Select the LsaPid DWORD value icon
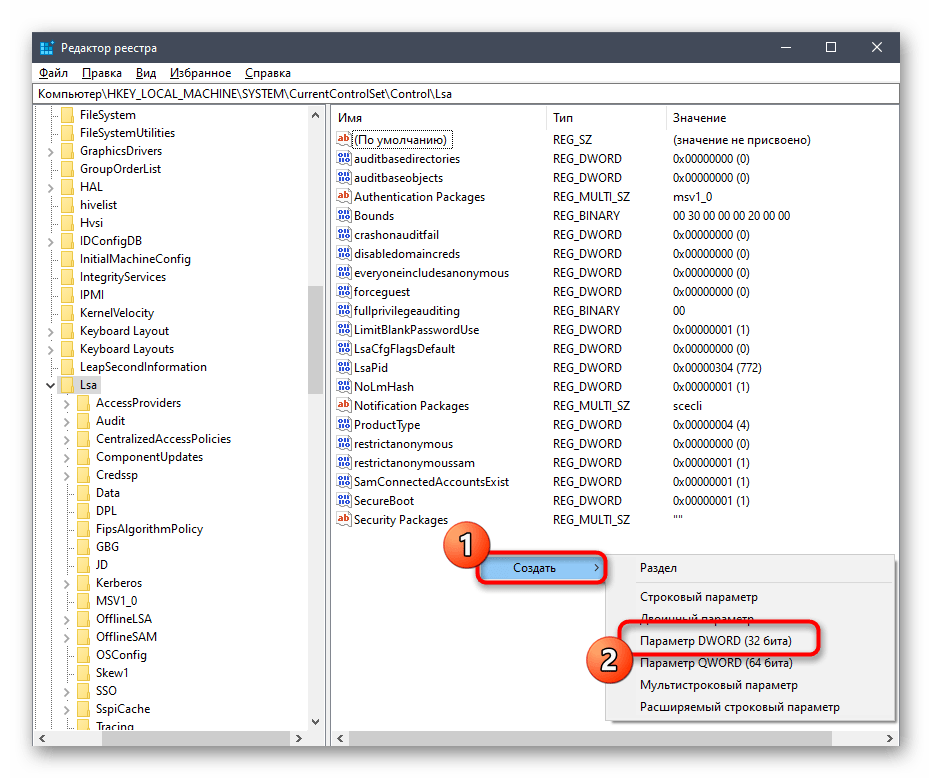Image resolution: width=932 pixels, height=778 pixels. point(344,368)
